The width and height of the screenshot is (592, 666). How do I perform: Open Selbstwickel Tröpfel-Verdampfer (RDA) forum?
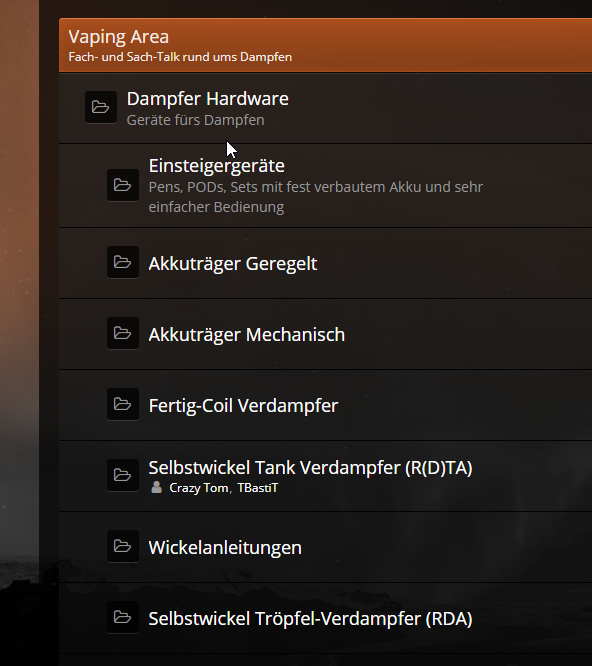[310, 618]
